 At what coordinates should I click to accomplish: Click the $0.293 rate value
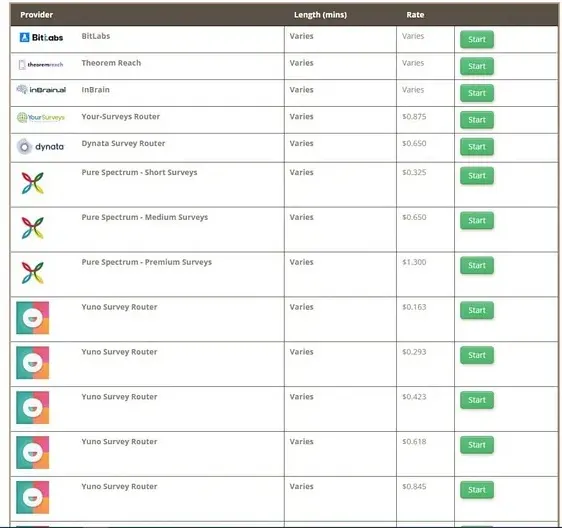pos(414,352)
